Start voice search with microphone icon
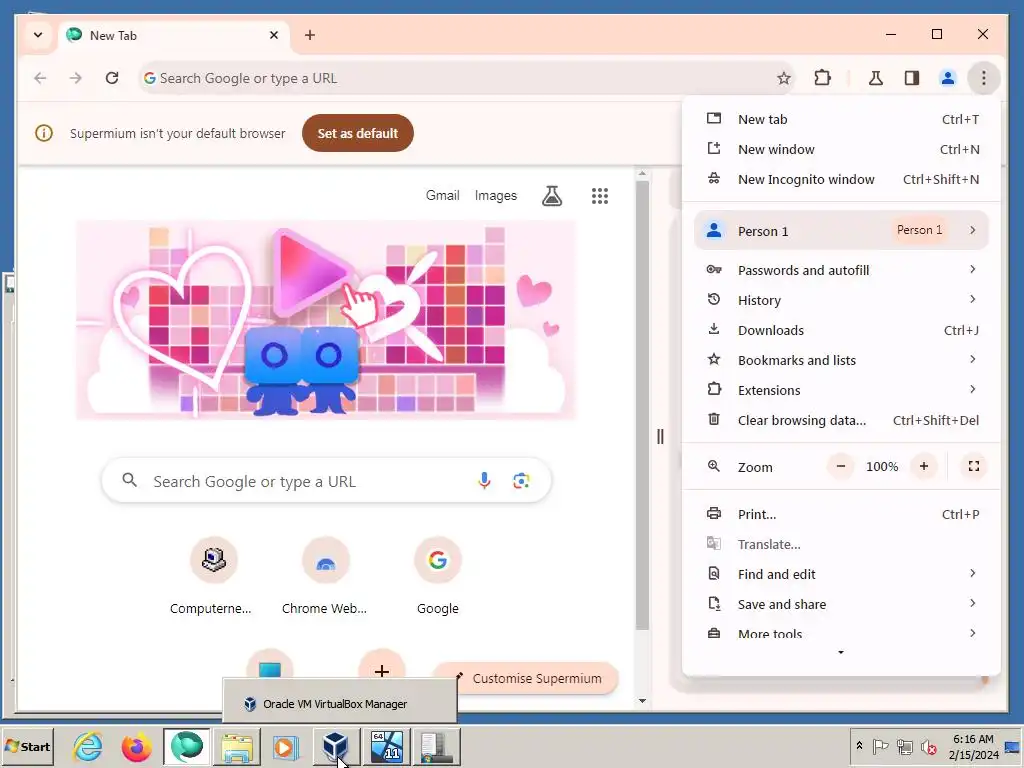Viewport: 1024px width, 768px height. point(484,481)
